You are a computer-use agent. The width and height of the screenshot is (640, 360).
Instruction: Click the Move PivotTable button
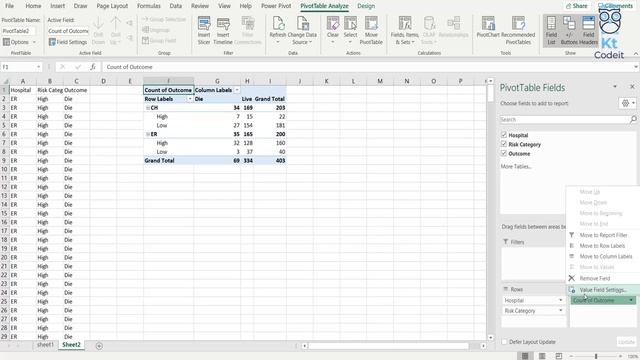[x=371, y=31]
